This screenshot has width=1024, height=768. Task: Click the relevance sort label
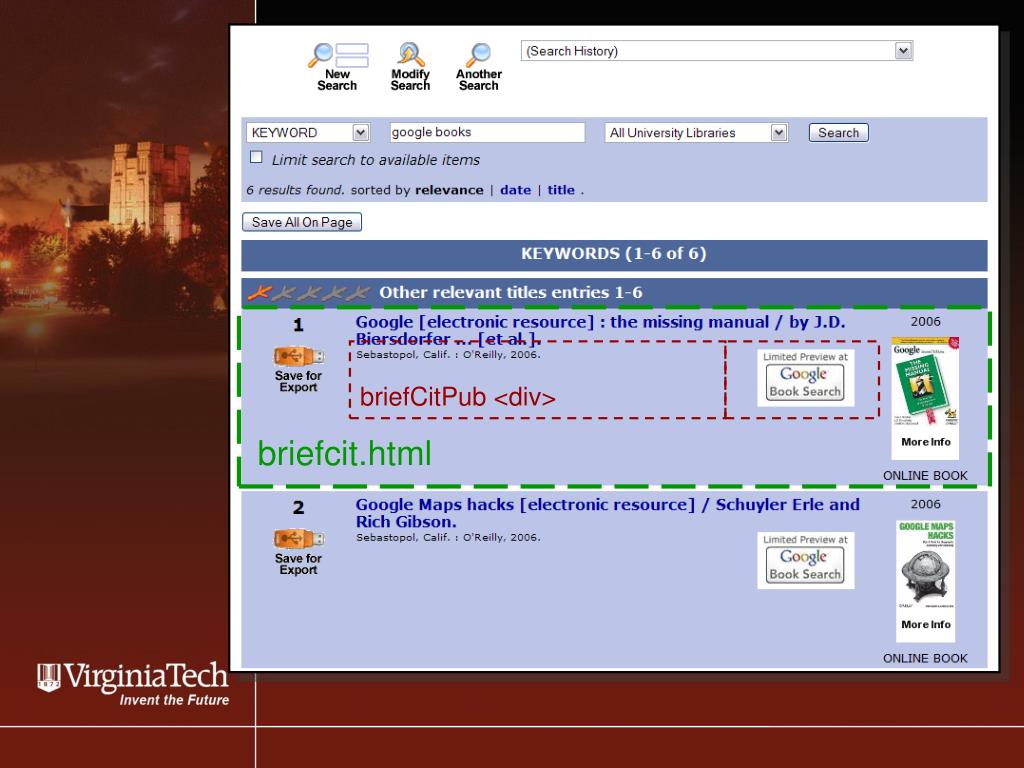point(449,190)
